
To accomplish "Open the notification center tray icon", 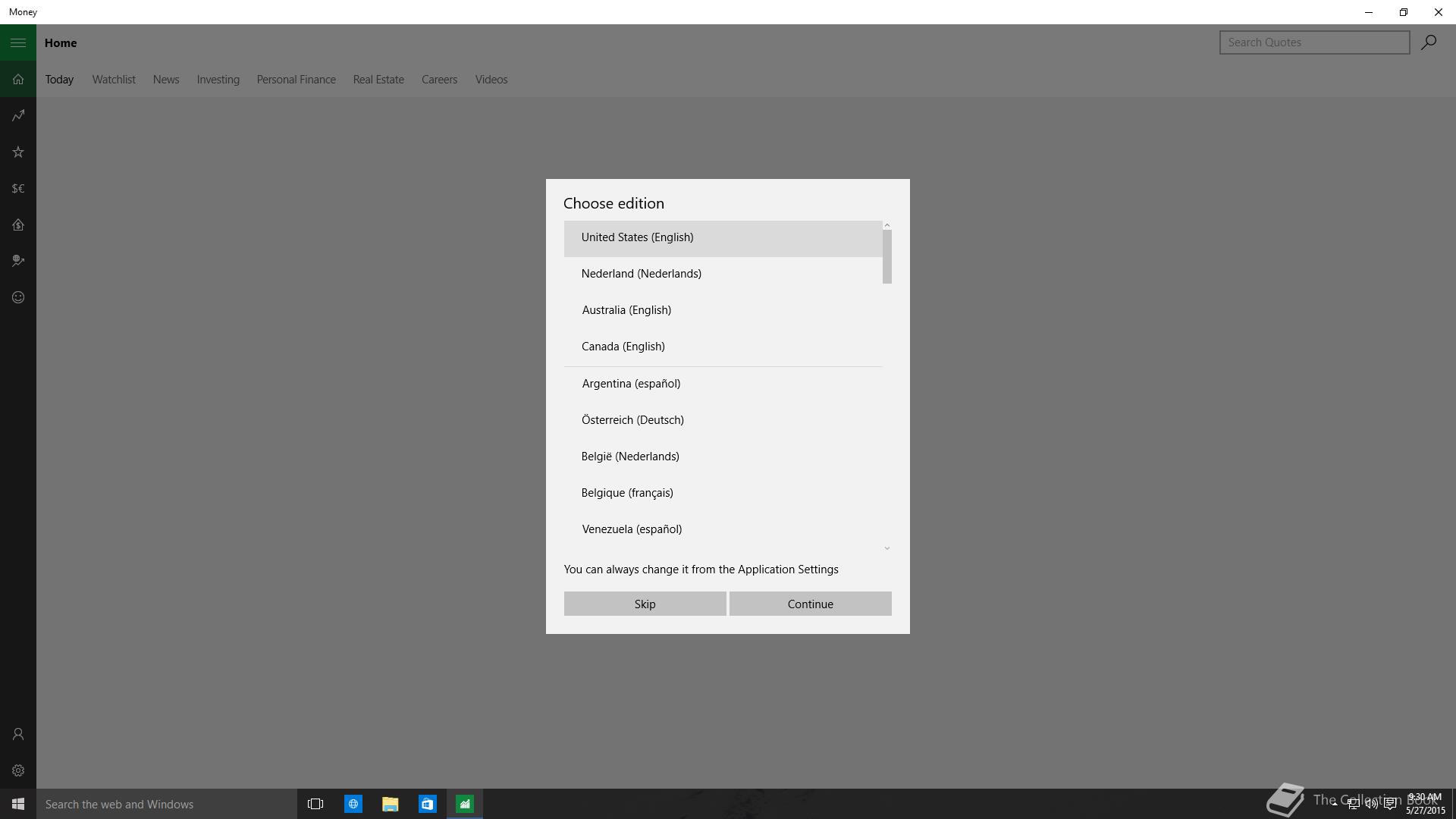I will [x=1390, y=805].
